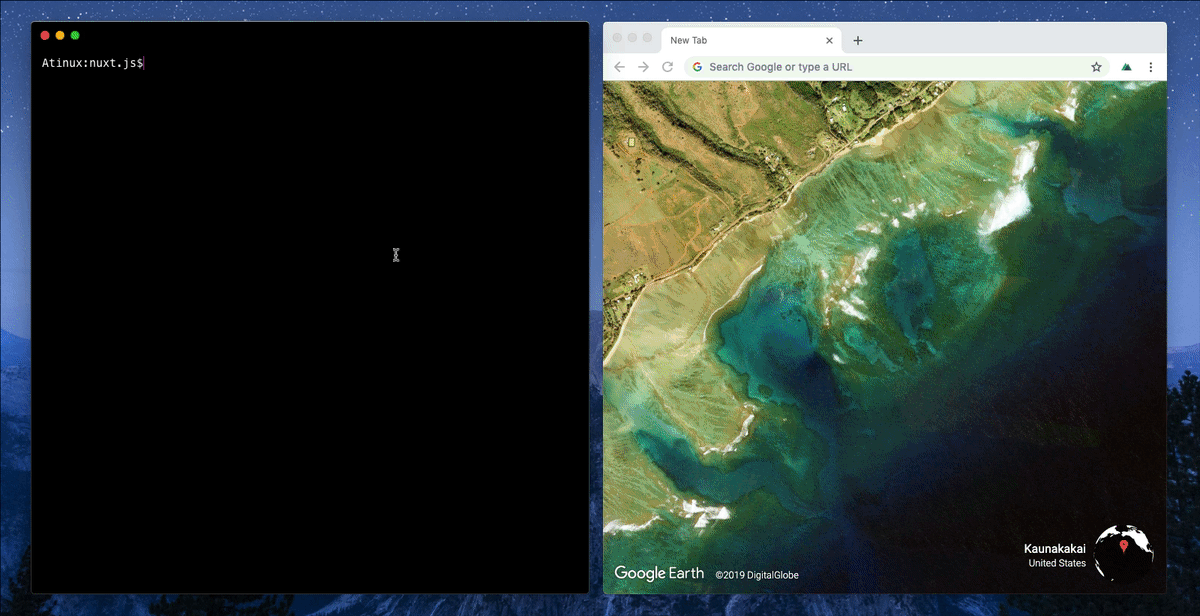Bookmark this page with the star icon

tap(1096, 67)
